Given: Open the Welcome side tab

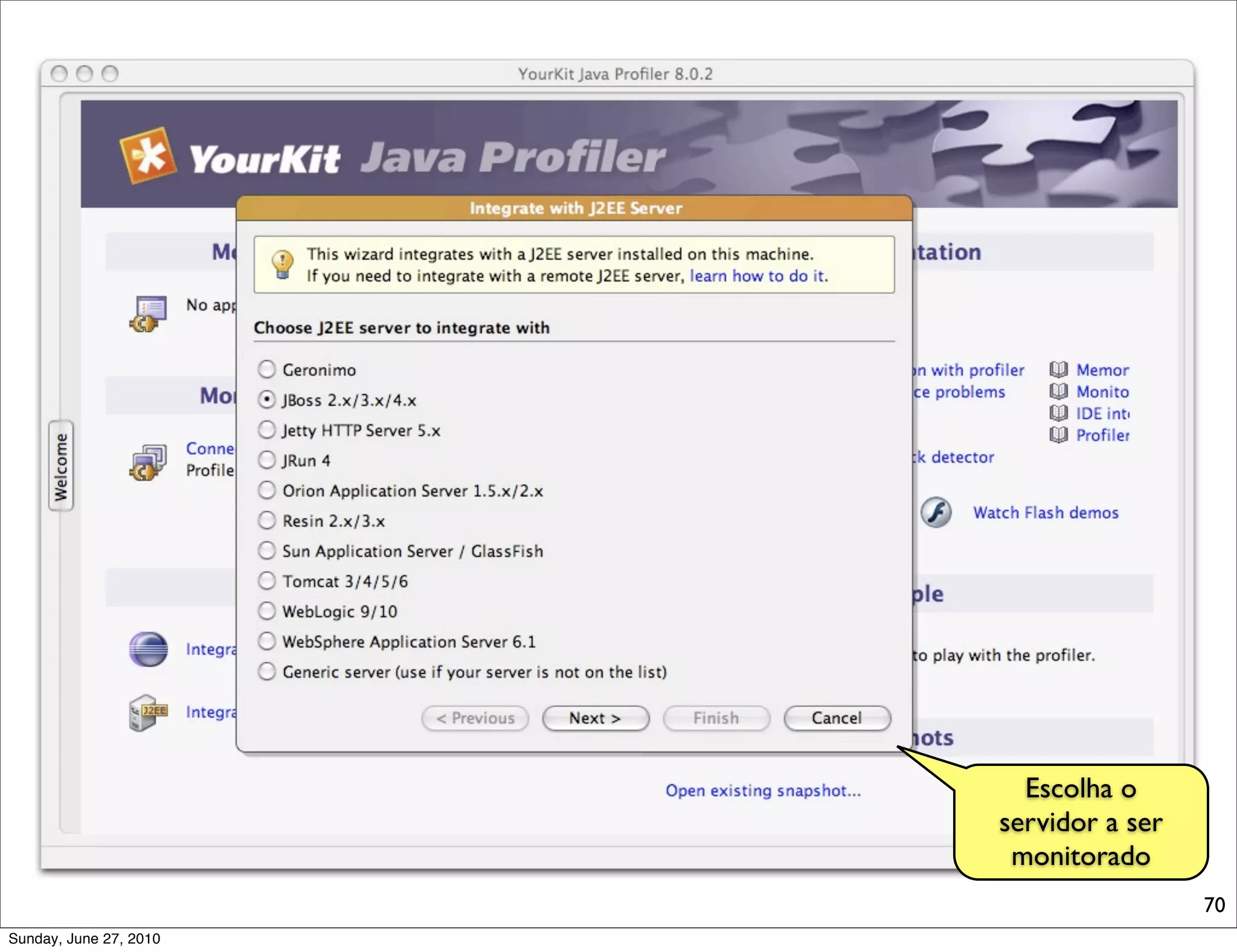Looking at the screenshot, I should pyautogui.click(x=61, y=466).
